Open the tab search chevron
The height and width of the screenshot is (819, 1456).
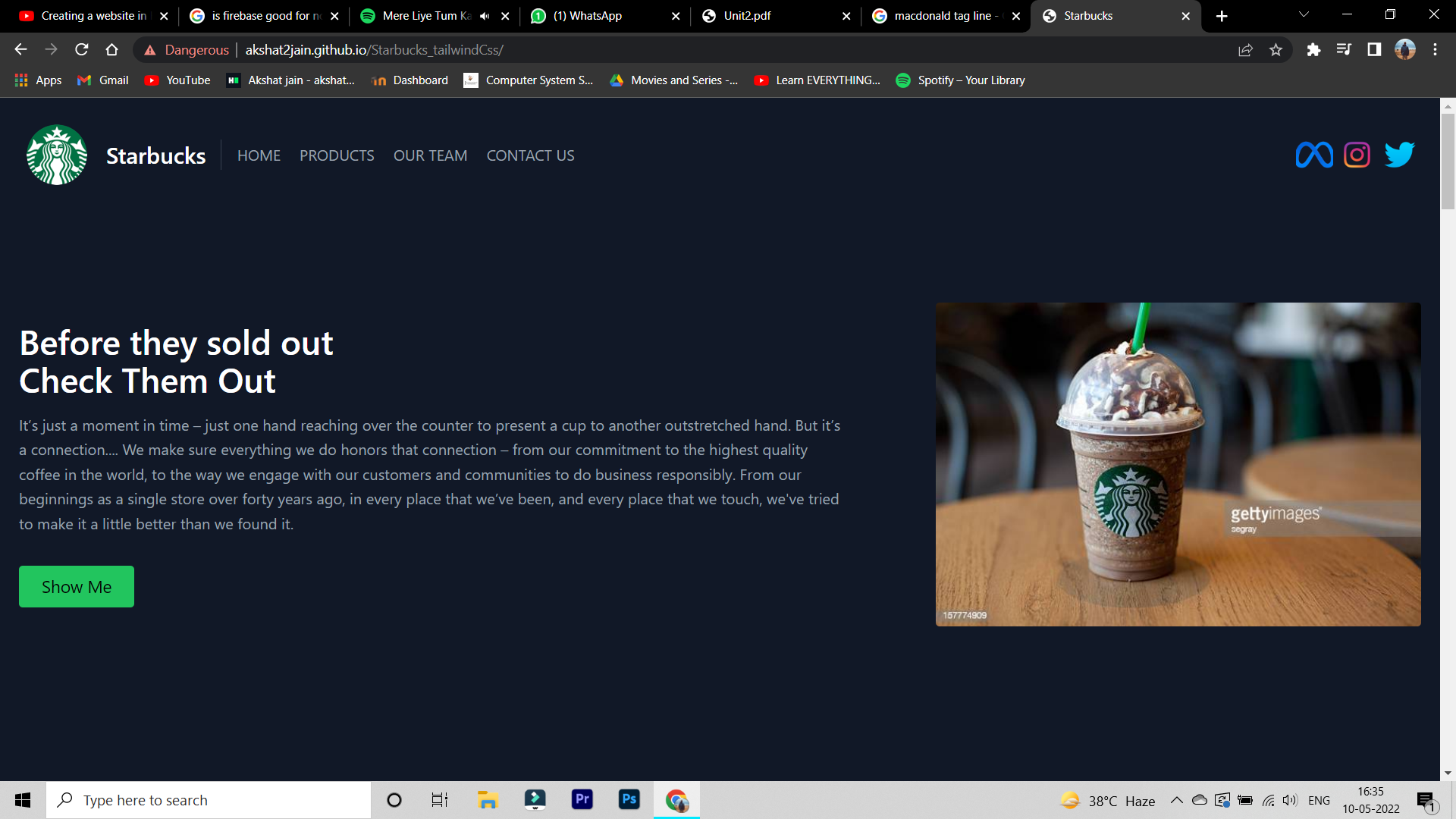click(1303, 15)
